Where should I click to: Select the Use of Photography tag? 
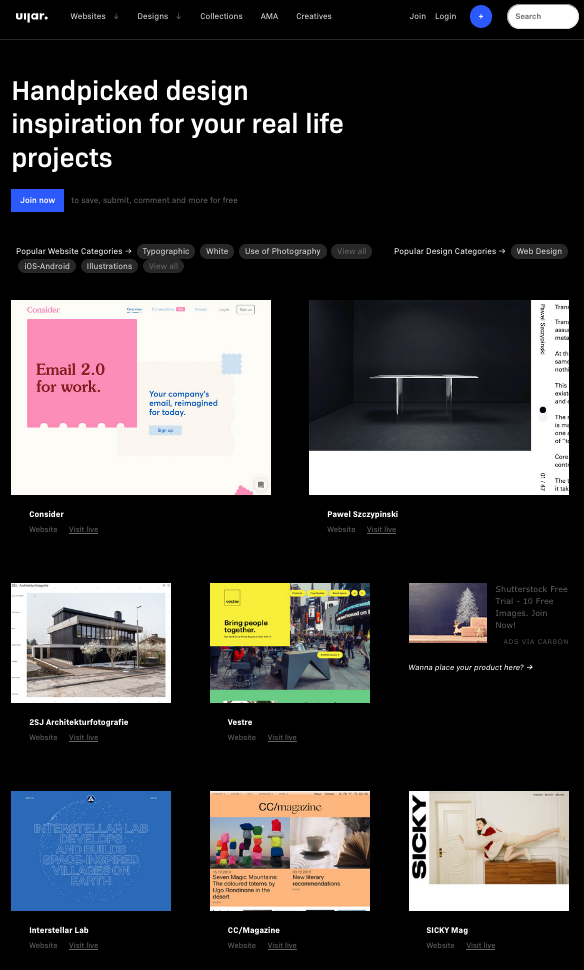(x=283, y=251)
